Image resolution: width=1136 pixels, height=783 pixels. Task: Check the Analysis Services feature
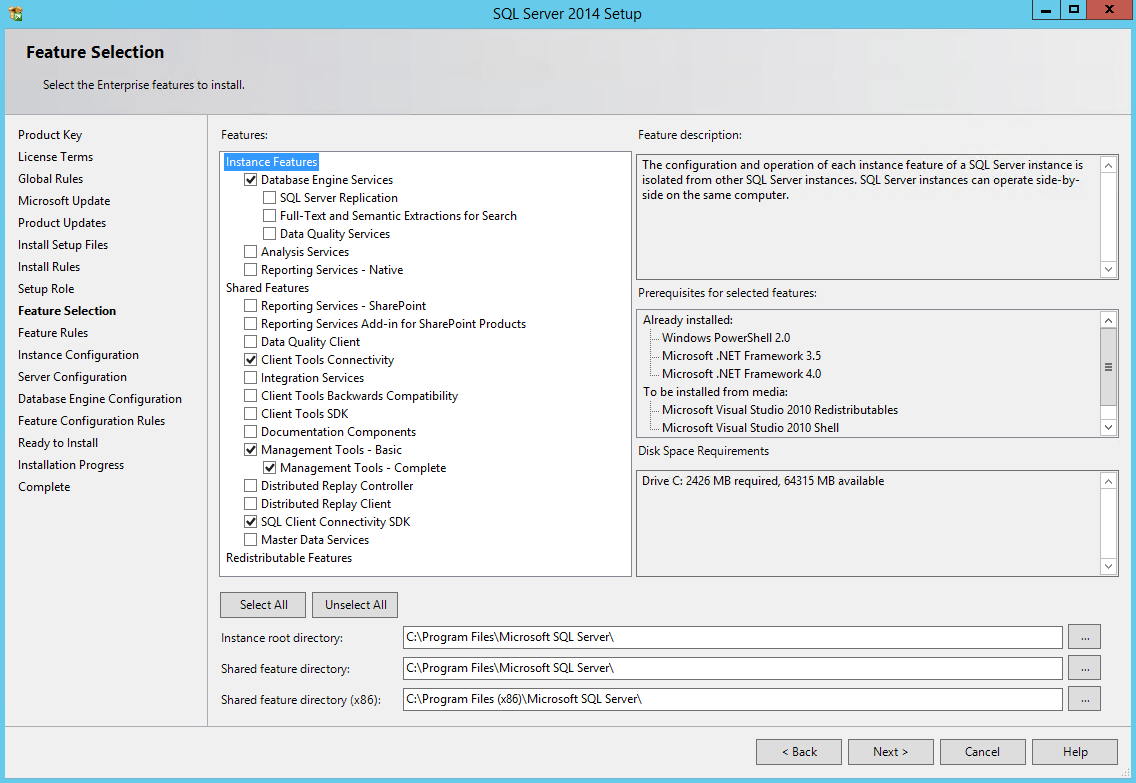point(250,251)
